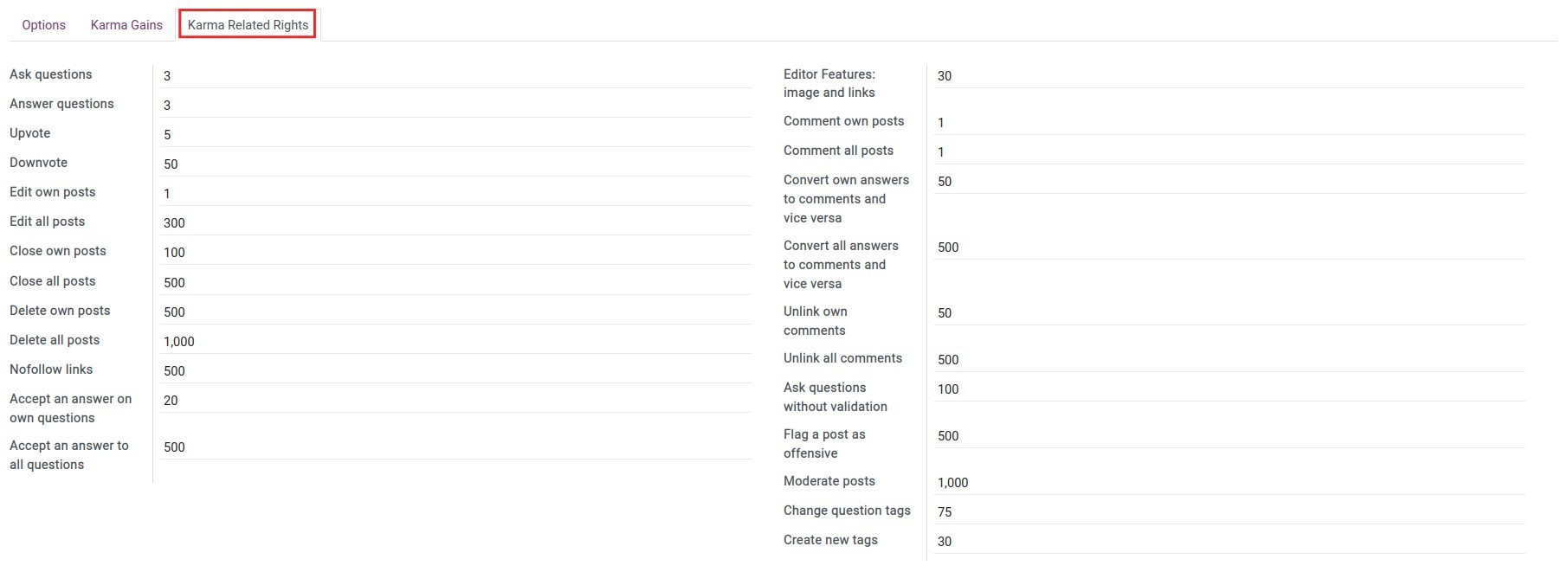Edit the Answer questions karma value
Screen dimensions: 1568x572
455,106
